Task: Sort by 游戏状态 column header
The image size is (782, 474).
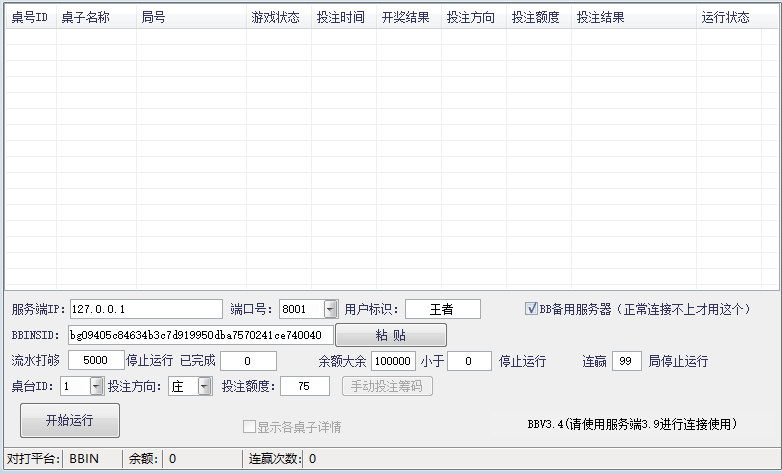Action: click(275, 18)
